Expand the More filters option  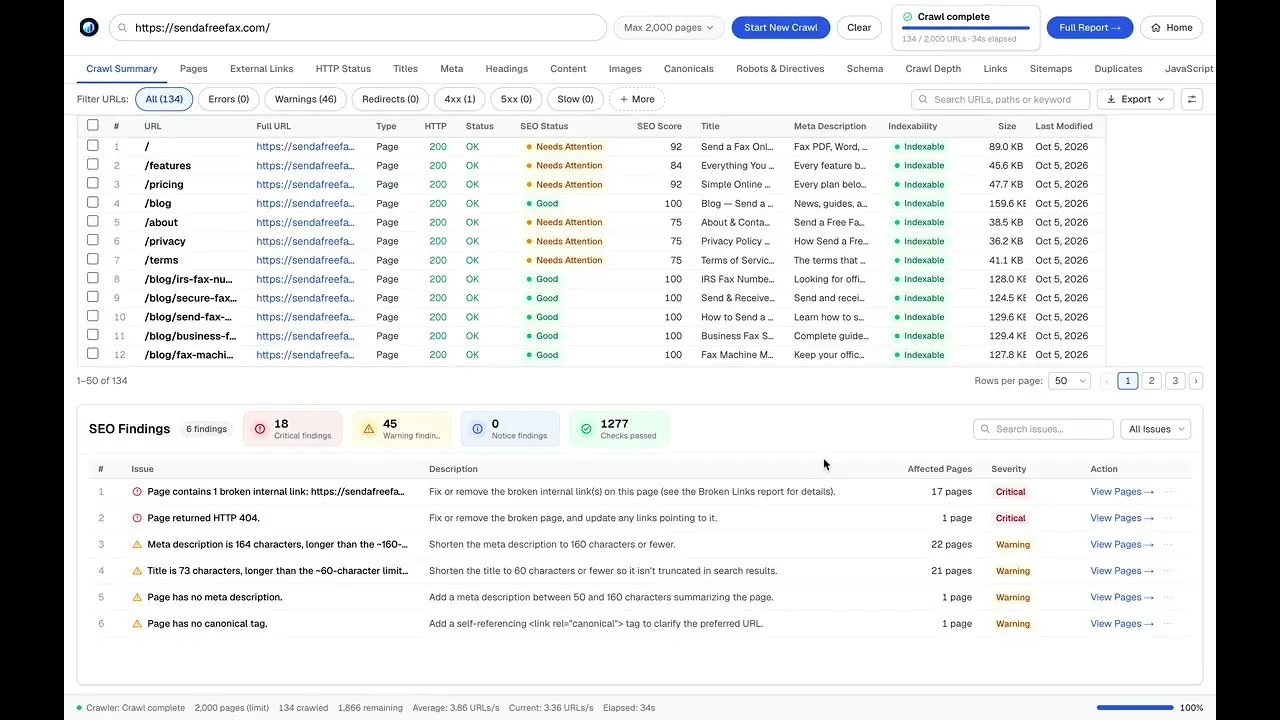pyautogui.click(x=637, y=99)
